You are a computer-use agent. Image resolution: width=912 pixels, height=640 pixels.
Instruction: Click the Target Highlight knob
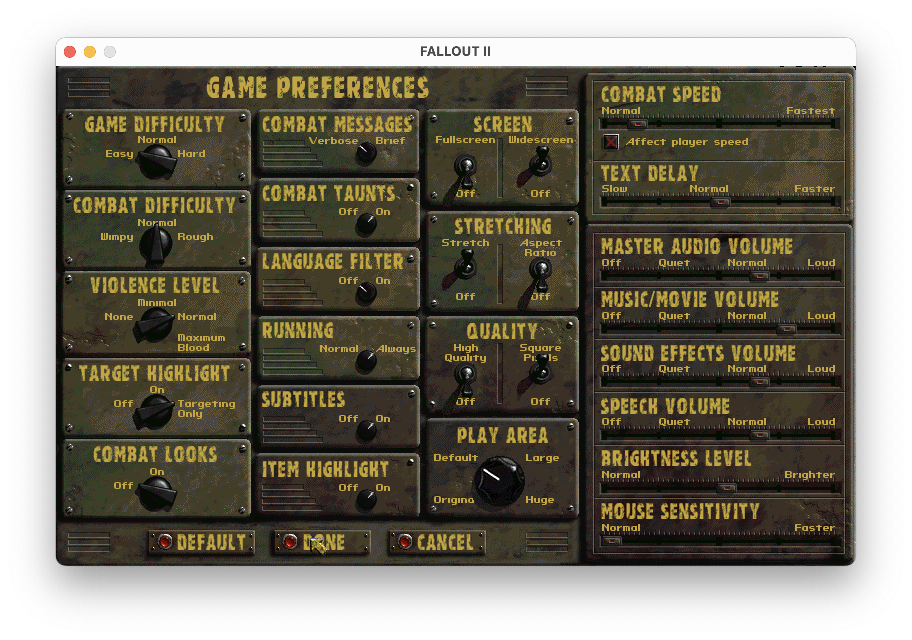coord(156,407)
